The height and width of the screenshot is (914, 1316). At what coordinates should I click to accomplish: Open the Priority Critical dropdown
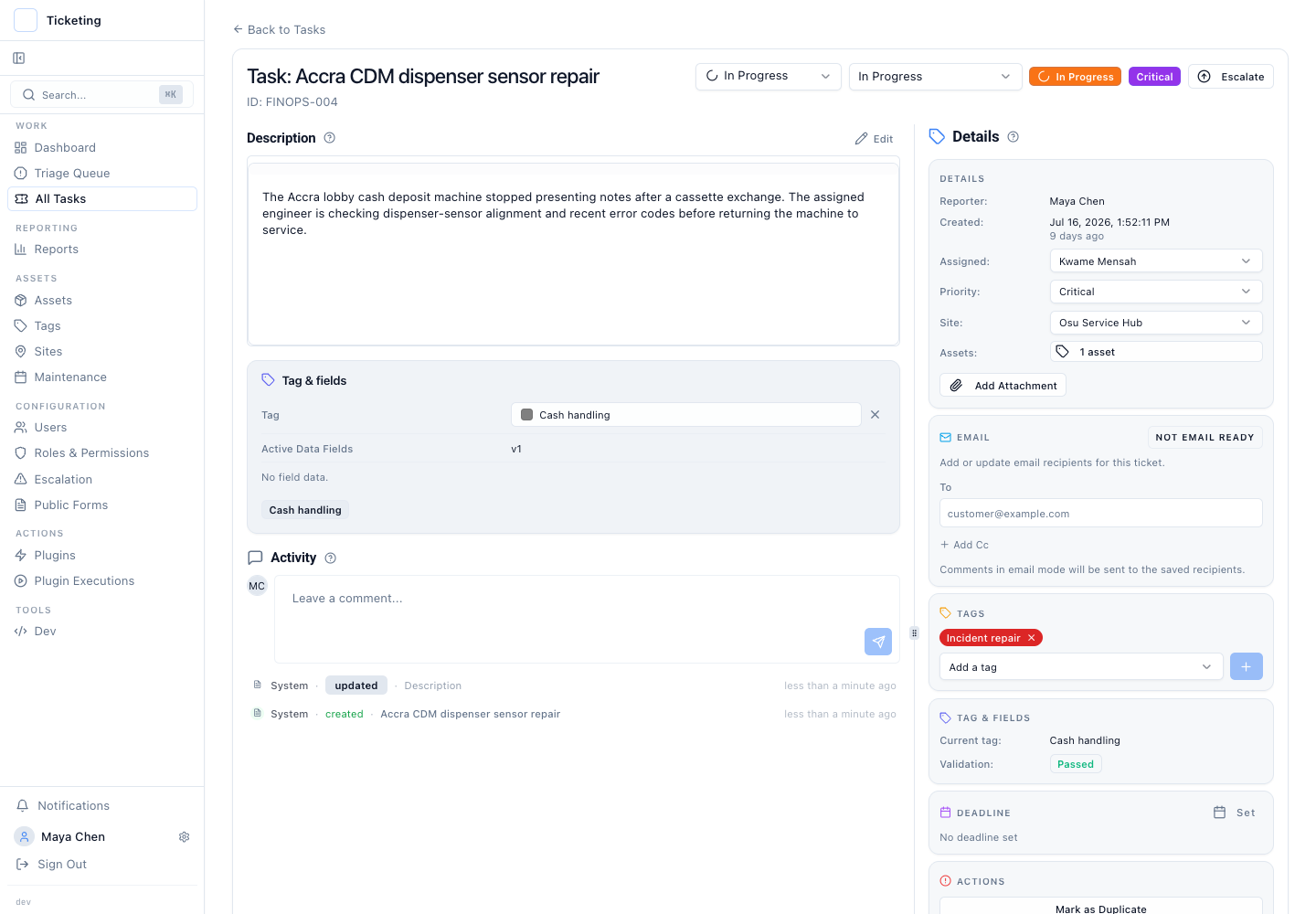[1156, 292]
